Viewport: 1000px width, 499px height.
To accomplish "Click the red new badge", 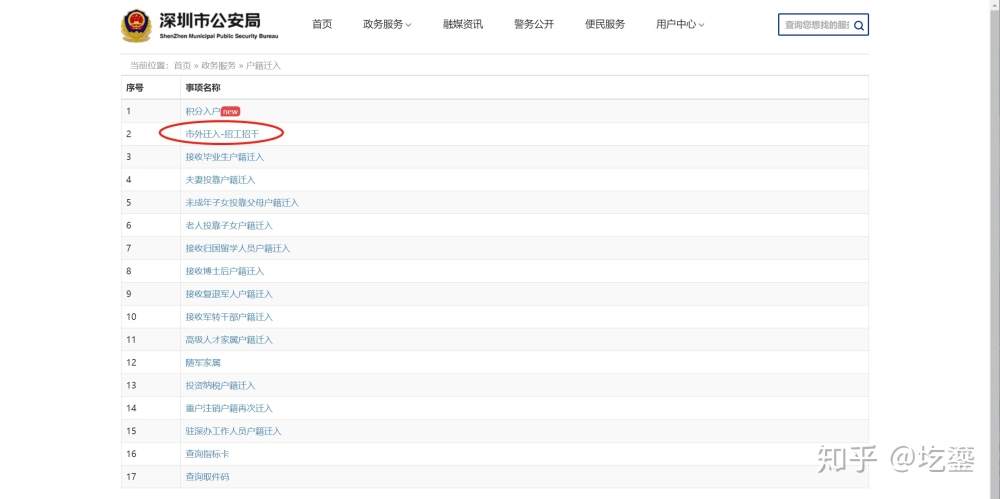I will click(x=230, y=111).
